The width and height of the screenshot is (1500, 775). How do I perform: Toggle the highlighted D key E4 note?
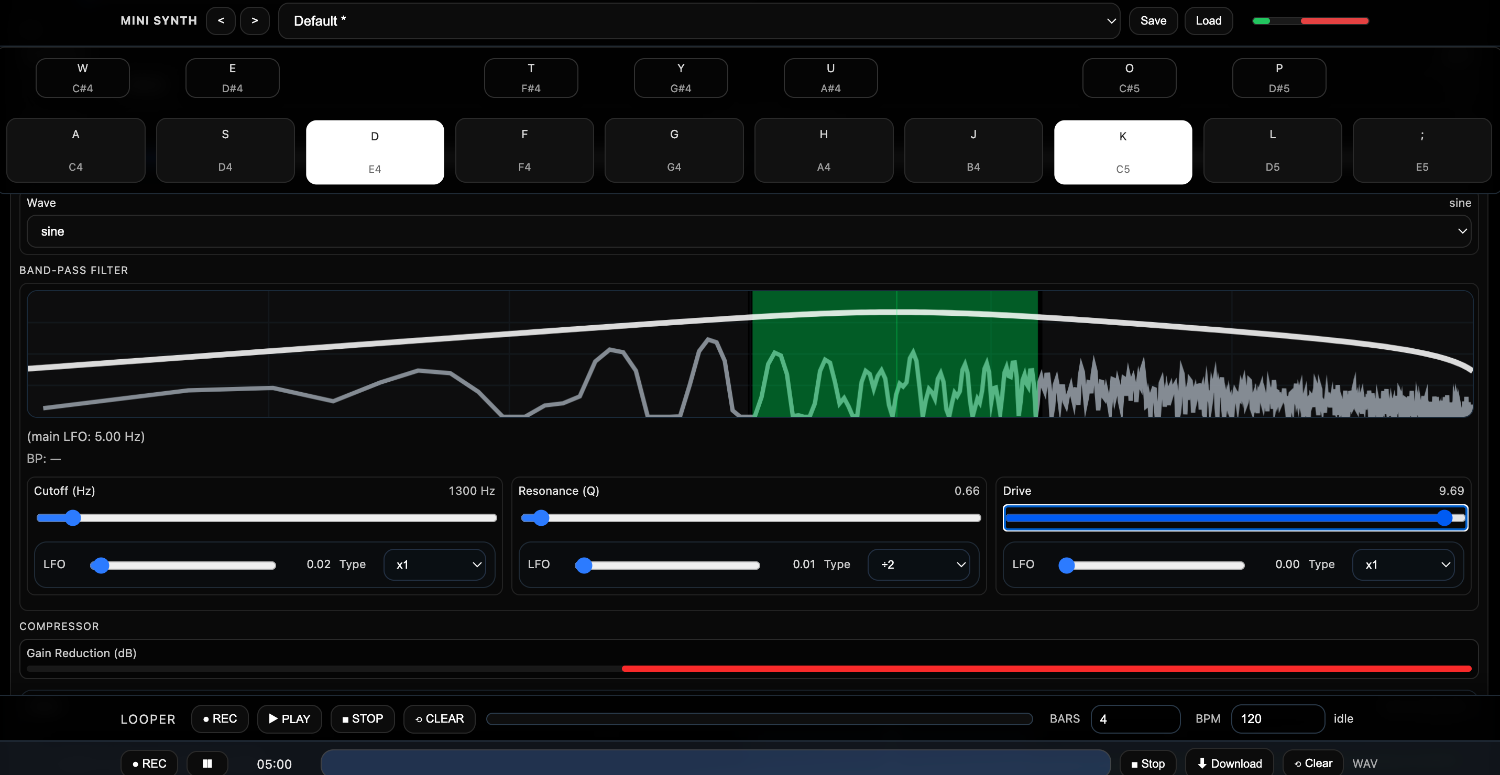click(375, 152)
